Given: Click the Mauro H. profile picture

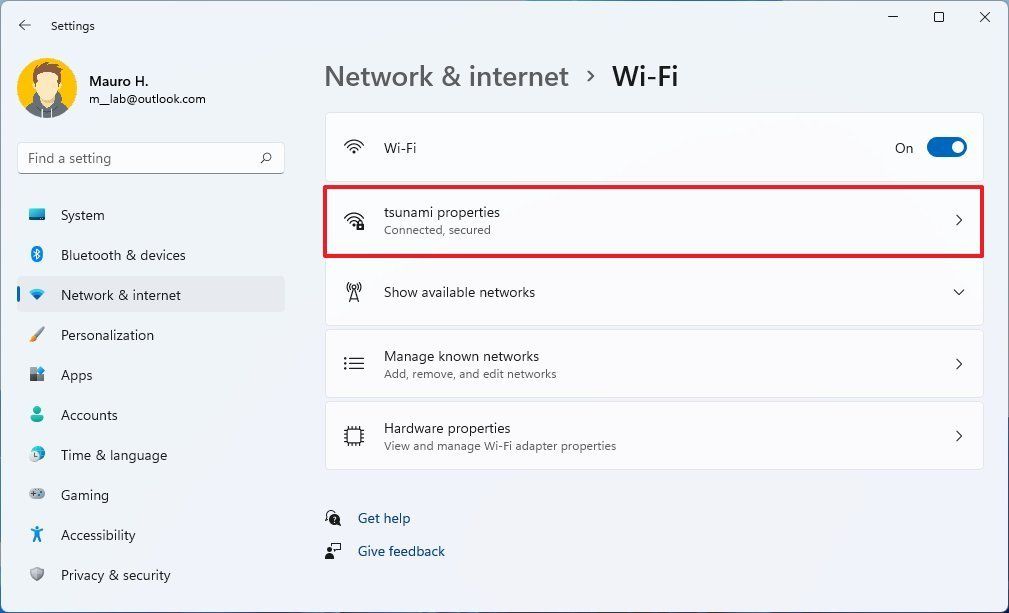Looking at the screenshot, I should click(47, 88).
